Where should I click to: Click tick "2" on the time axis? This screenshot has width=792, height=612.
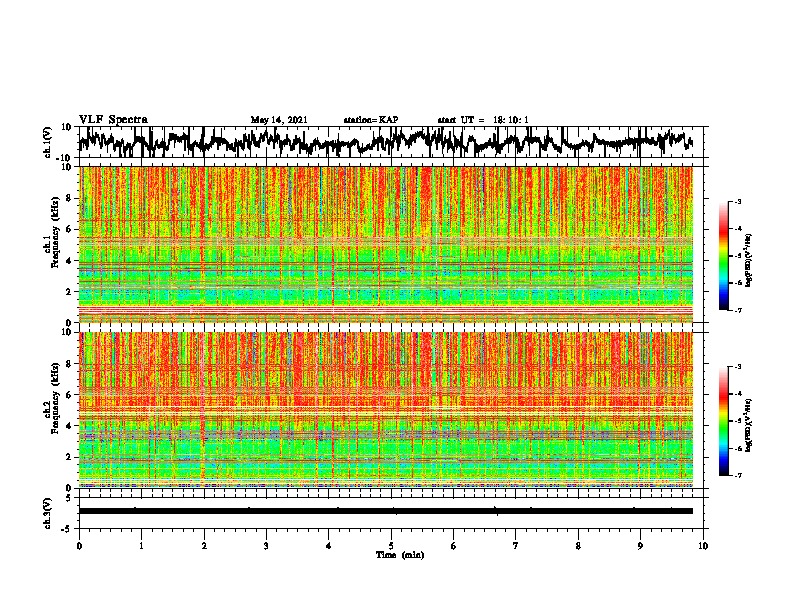coord(204,546)
